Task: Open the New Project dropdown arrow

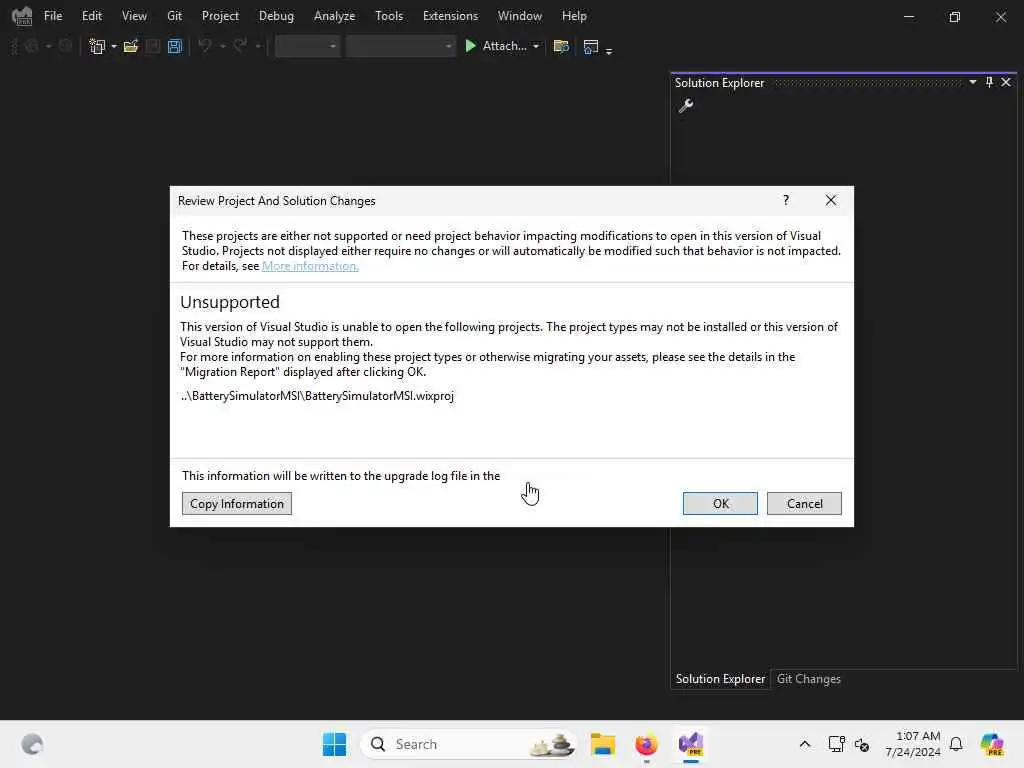Action: (x=114, y=46)
